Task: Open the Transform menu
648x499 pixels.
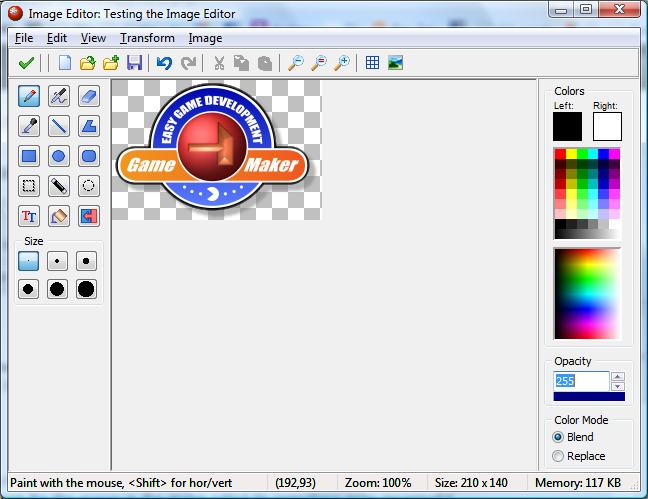Action: pyautogui.click(x=147, y=38)
